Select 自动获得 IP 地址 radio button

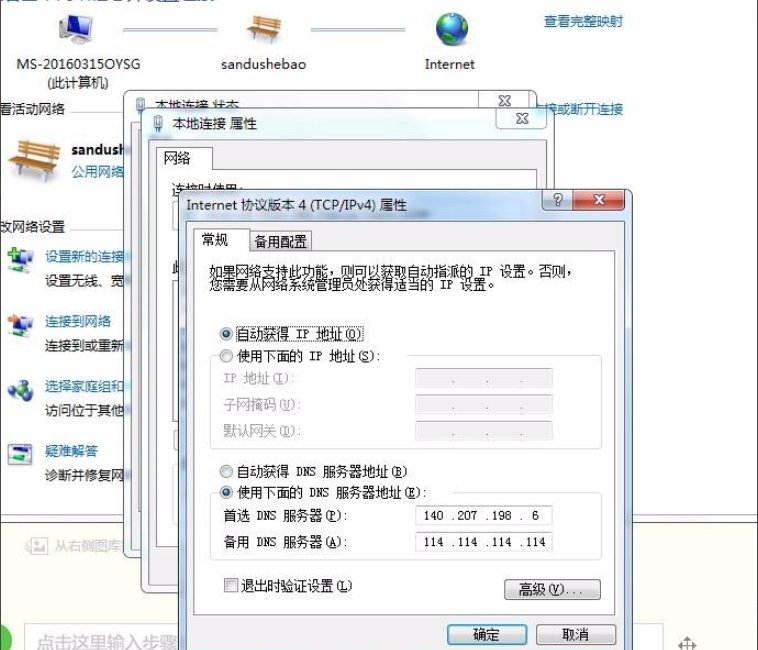226,334
